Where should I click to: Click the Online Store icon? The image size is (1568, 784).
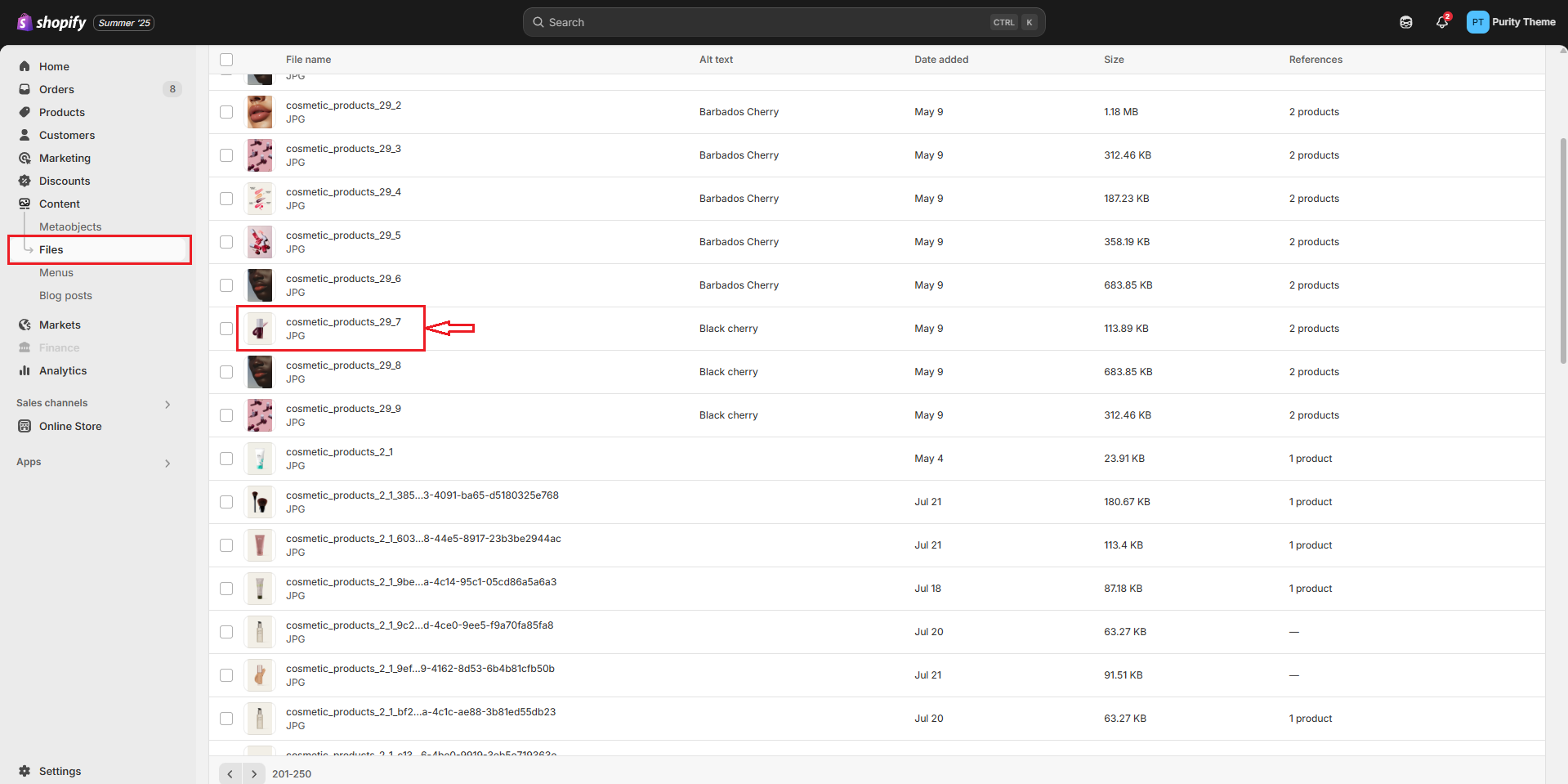(x=25, y=426)
